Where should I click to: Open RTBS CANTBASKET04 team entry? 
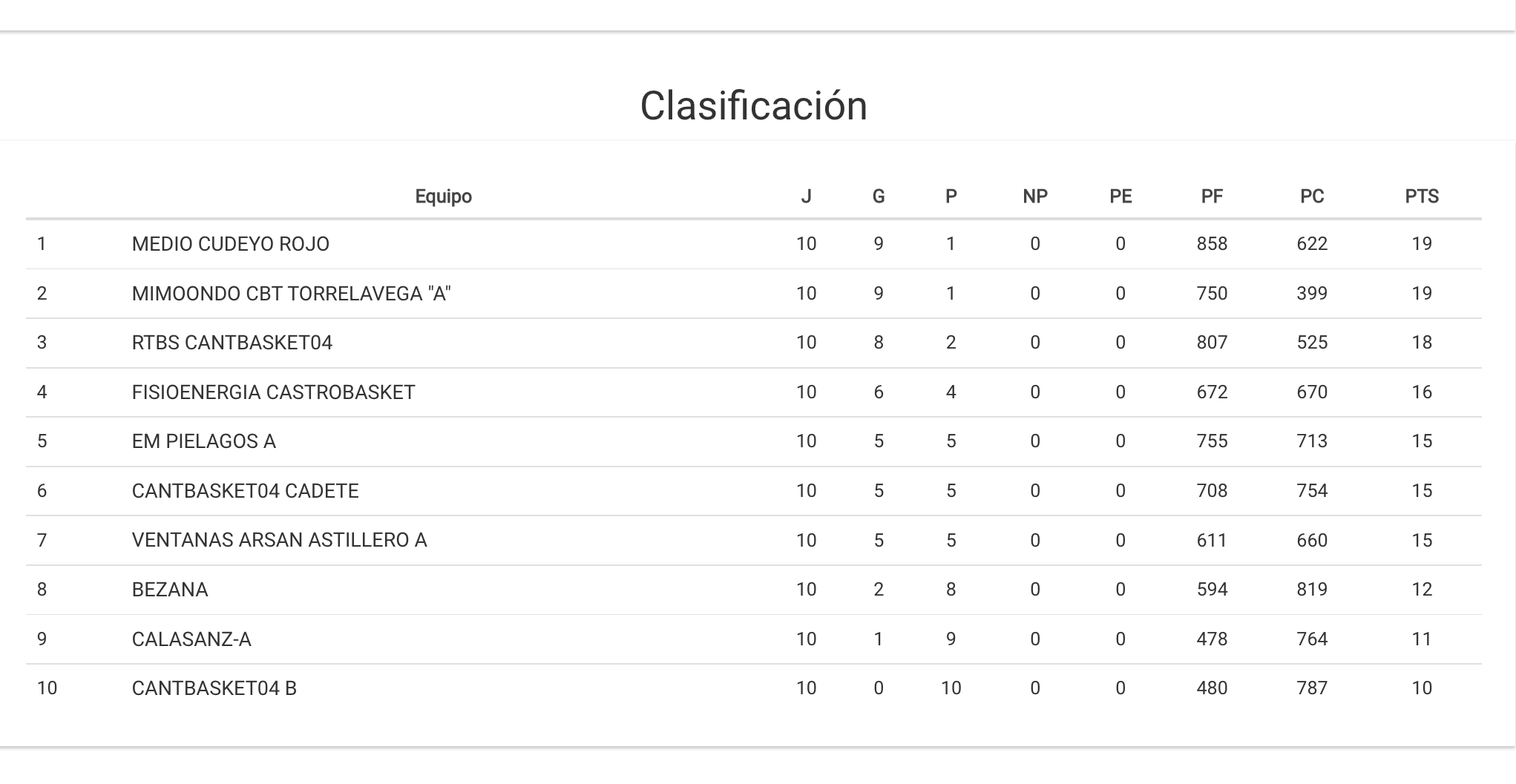[x=232, y=343]
